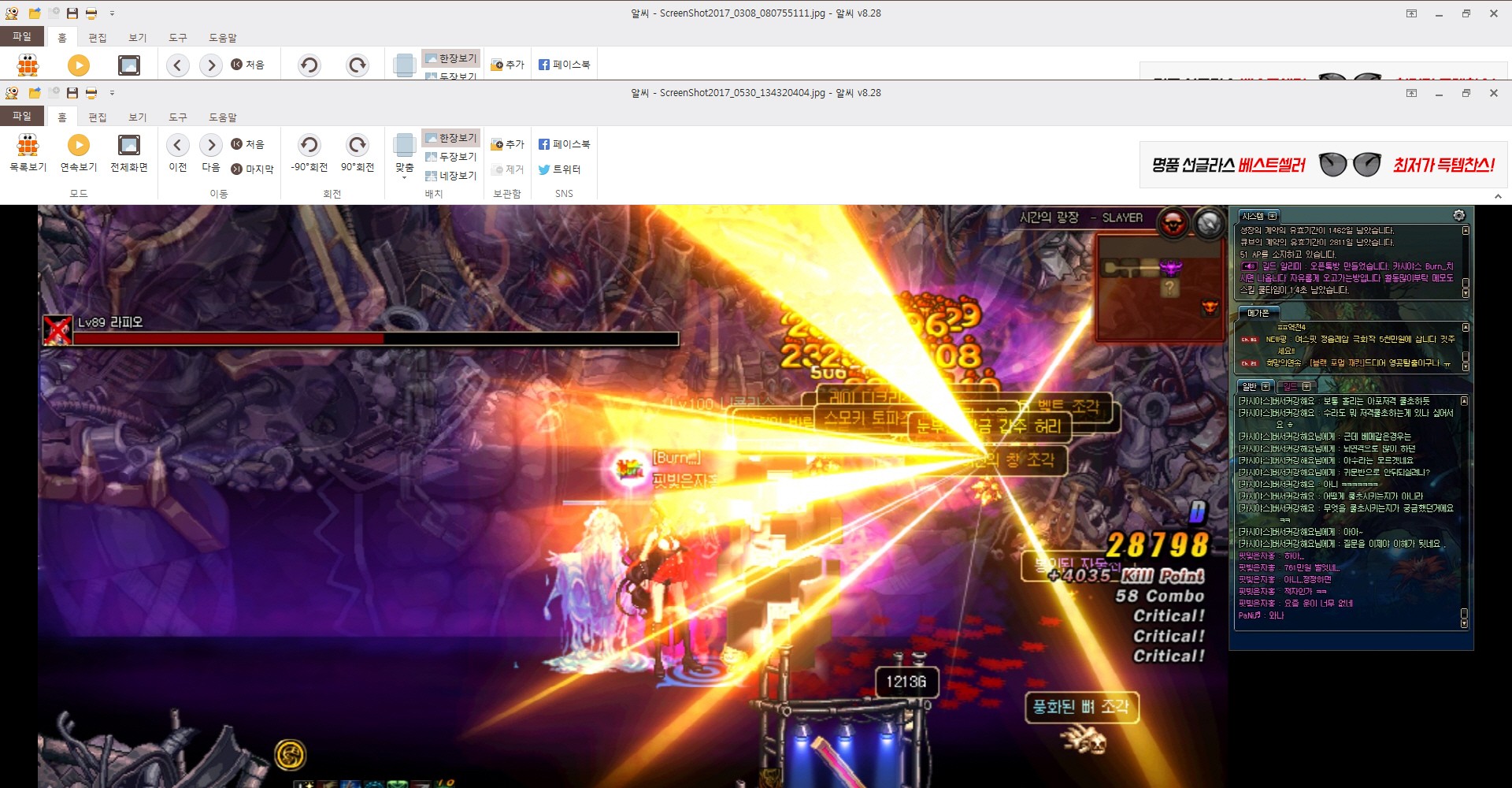Screen dimensions: 1512x788
Task: Collapse the ribbon with the chevron
Action: click(1498, 196)
